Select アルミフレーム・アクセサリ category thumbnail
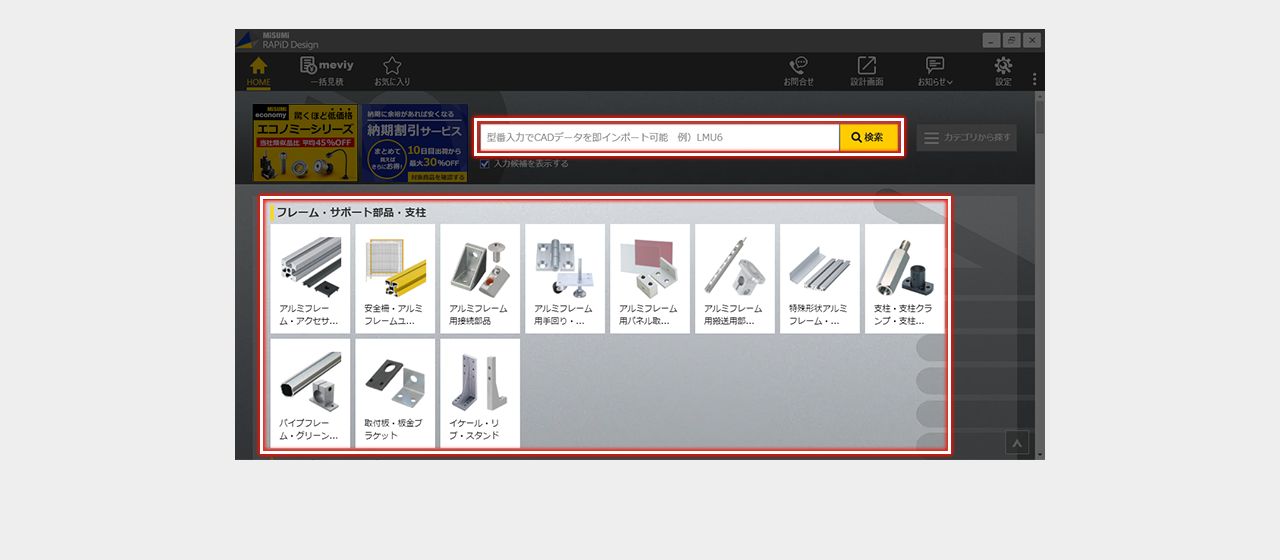The image size is (1280, 560). click(310, 278)
